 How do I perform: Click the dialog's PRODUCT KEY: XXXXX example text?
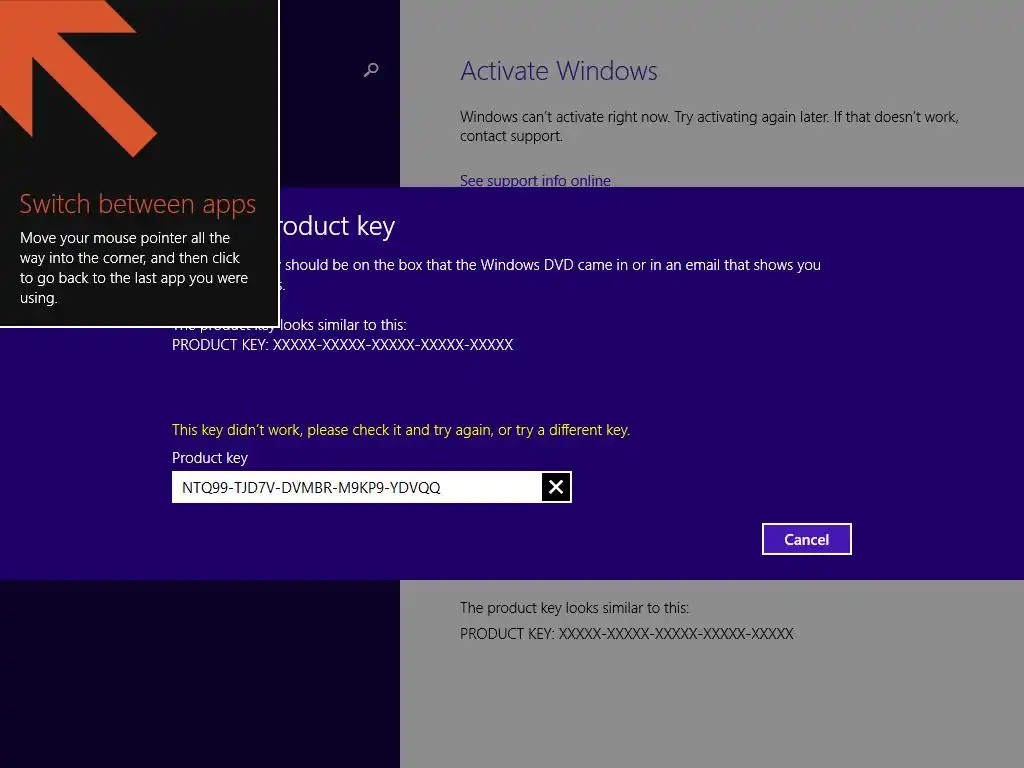pos(342,345)
